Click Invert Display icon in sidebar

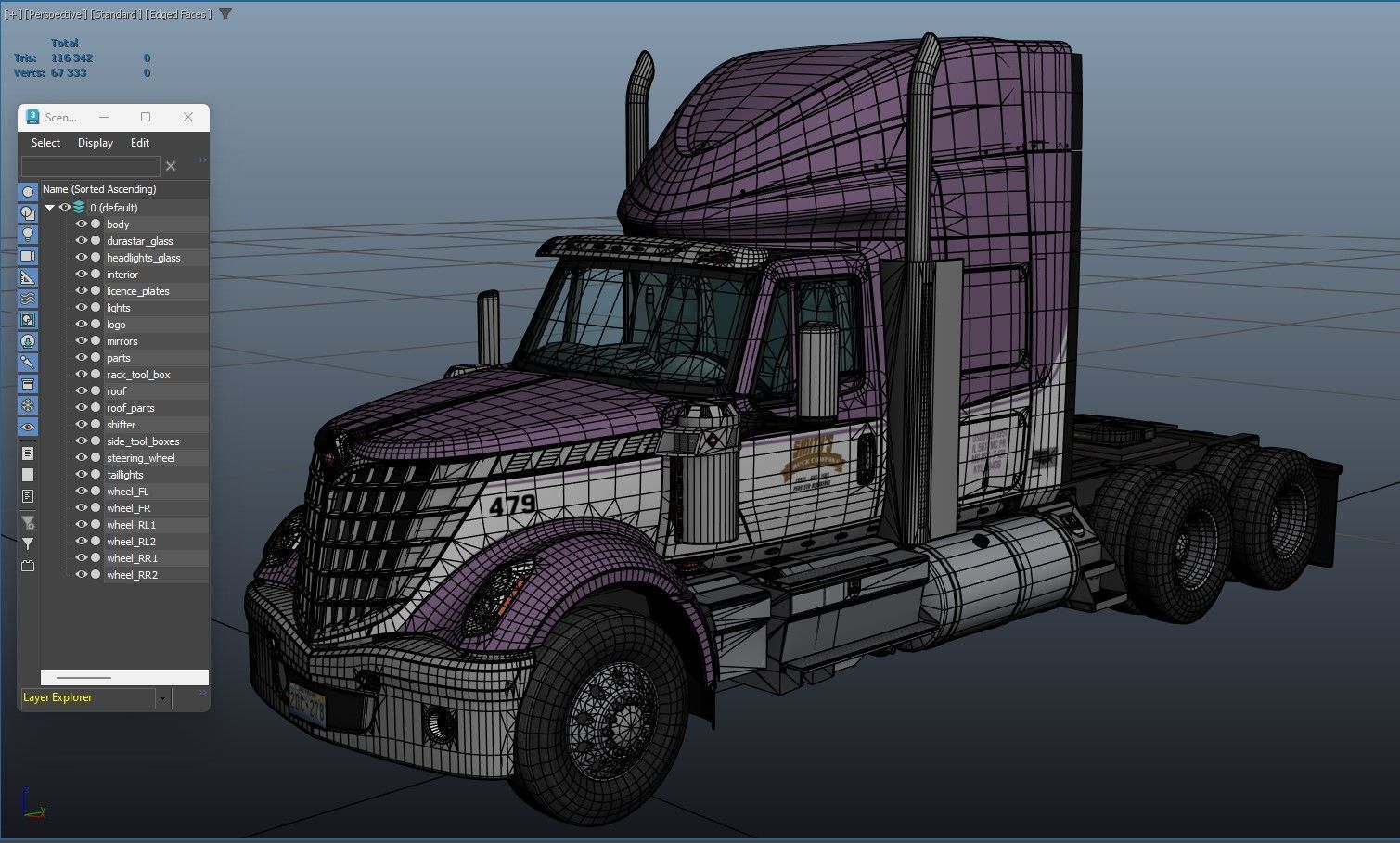point(28,496)
